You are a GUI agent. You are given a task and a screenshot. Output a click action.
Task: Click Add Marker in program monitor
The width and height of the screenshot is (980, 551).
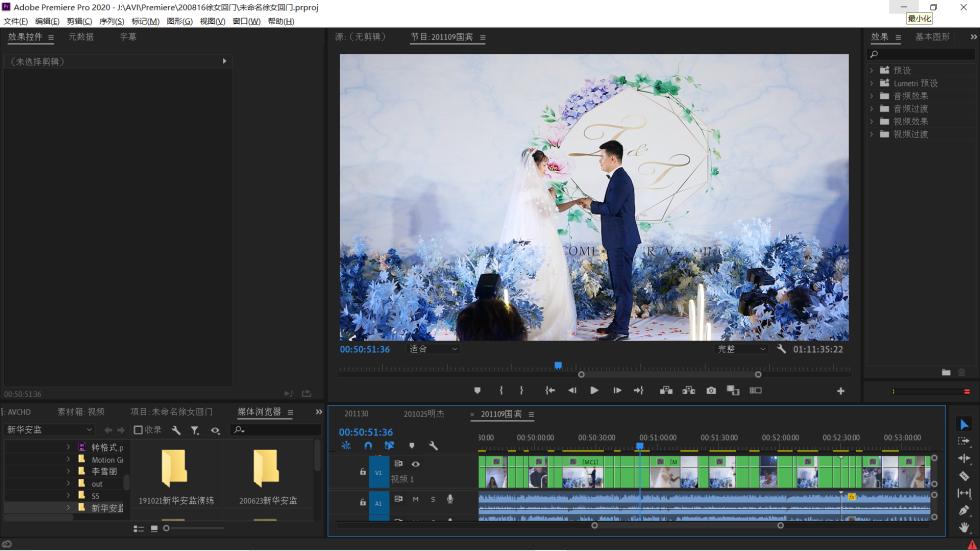[477, 391]
